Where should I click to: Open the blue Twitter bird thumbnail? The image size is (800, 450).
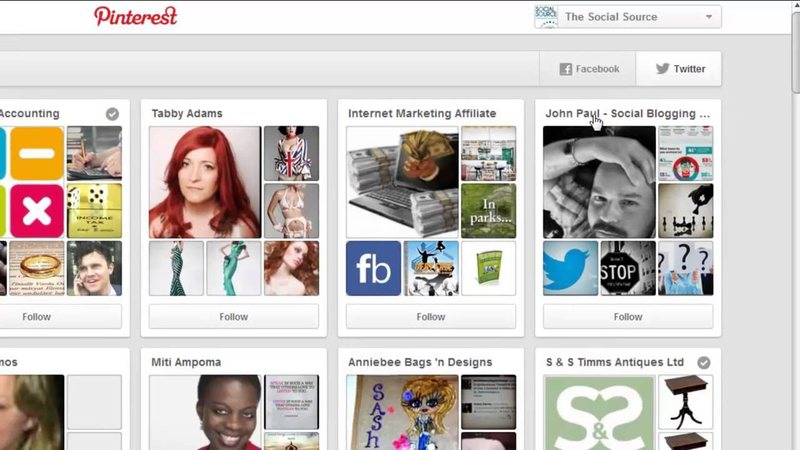point(570,268)
